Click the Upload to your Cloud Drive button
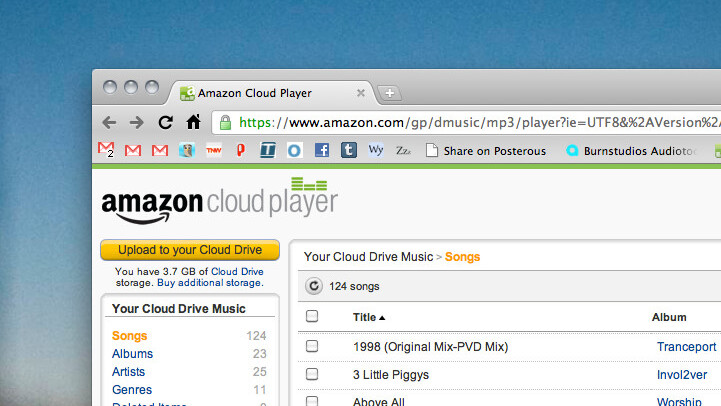 190,250
